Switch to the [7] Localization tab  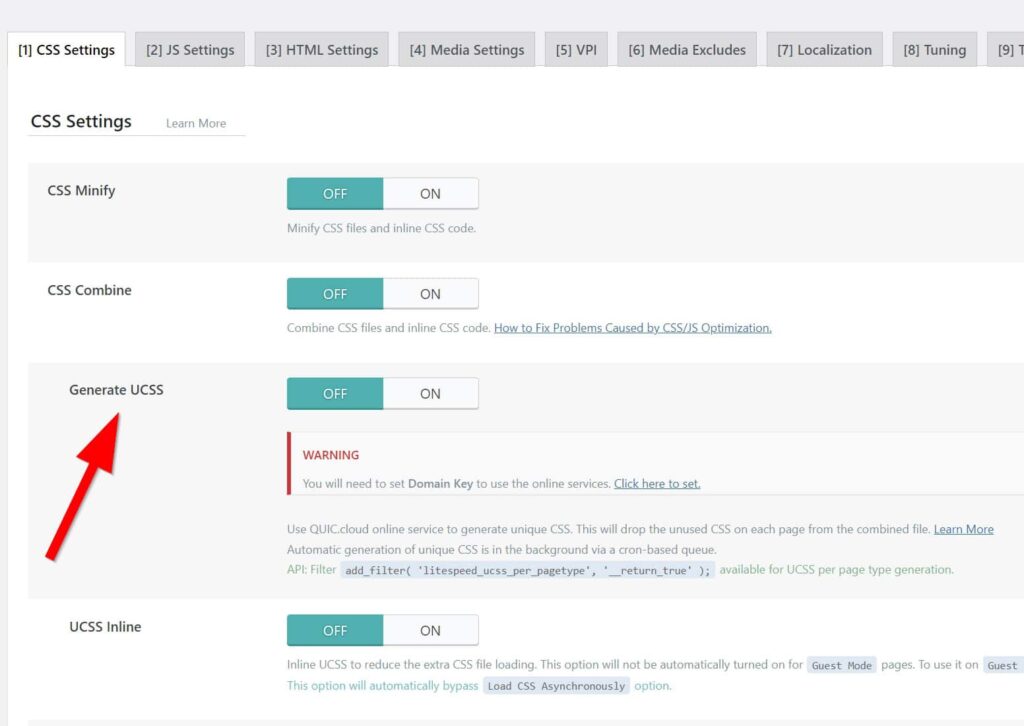tap(824, 50)
